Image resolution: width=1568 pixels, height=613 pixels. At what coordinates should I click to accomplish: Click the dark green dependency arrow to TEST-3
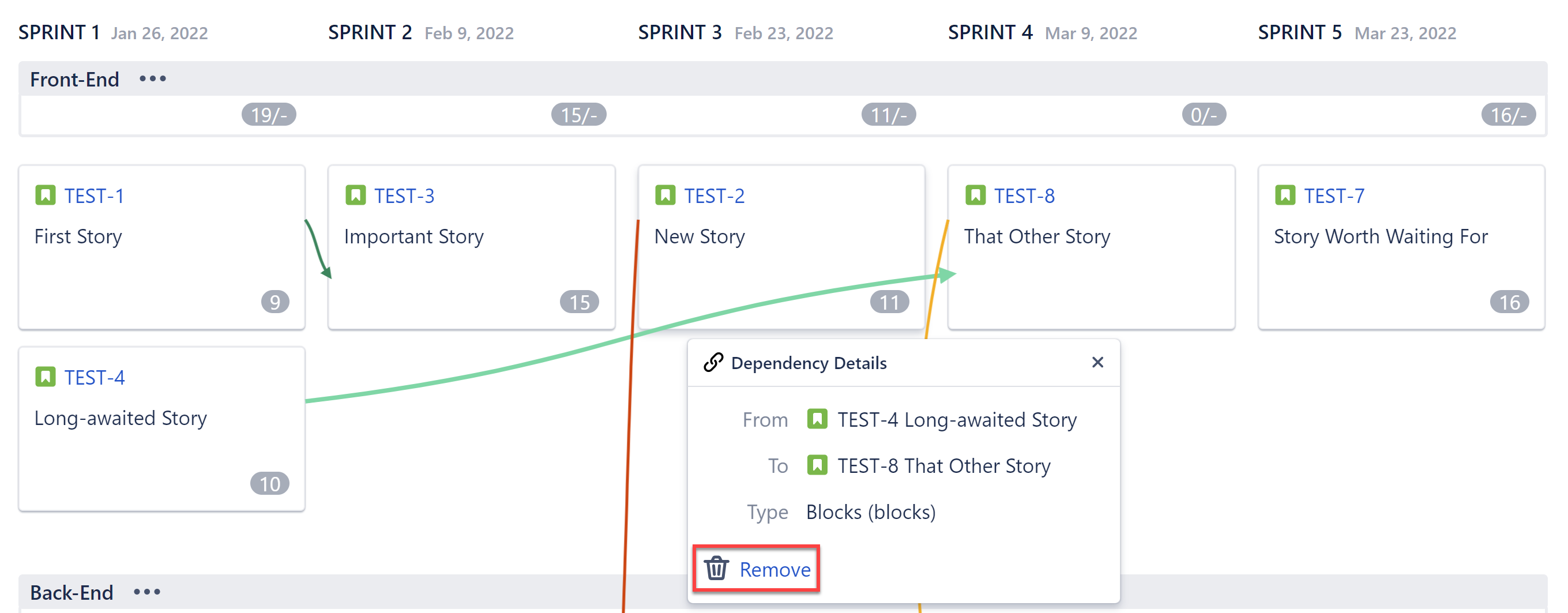click(317, 249)
